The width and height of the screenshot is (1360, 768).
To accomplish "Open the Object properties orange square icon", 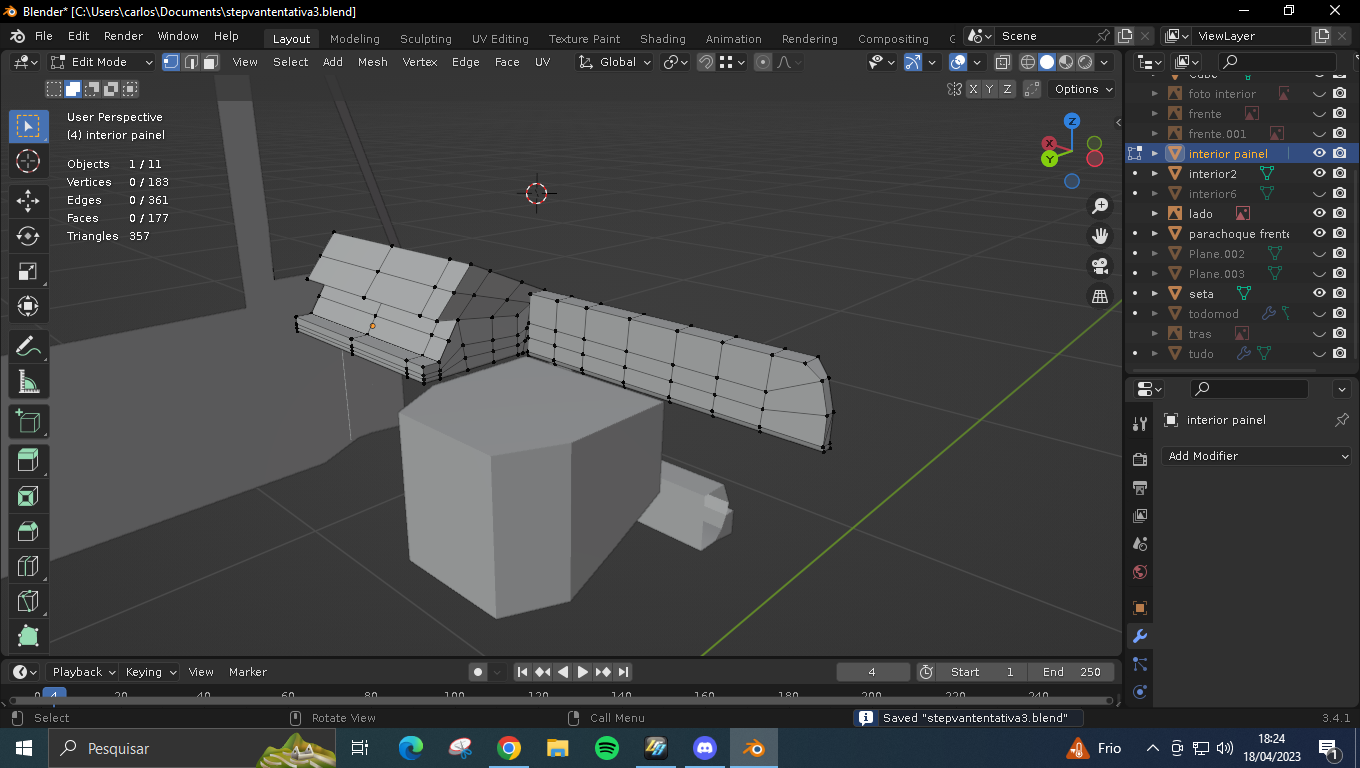I will coord(1139,608).
